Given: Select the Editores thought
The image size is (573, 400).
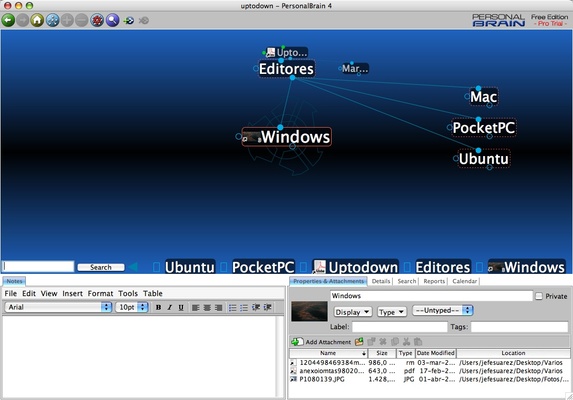Looking at the screenshot, I should pos(286,69).
